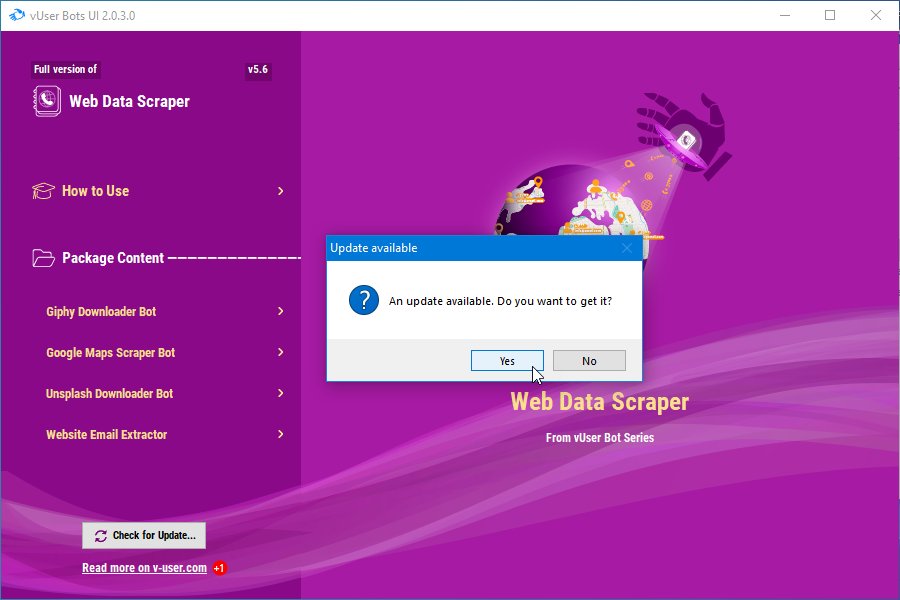The width and height of the screenshot is (900, 600).
Task: Open Website Email Extractor
Action: [x=107, y=435]
